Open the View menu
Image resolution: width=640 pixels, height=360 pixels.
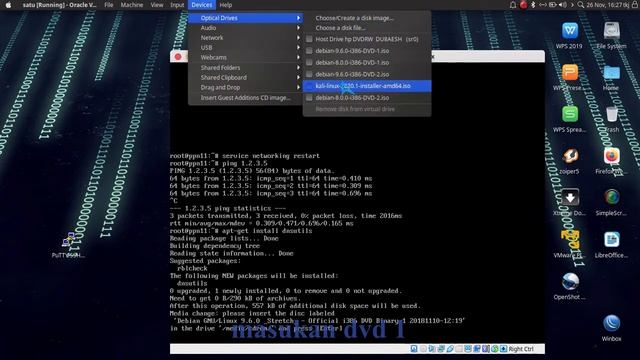point(156,5)
